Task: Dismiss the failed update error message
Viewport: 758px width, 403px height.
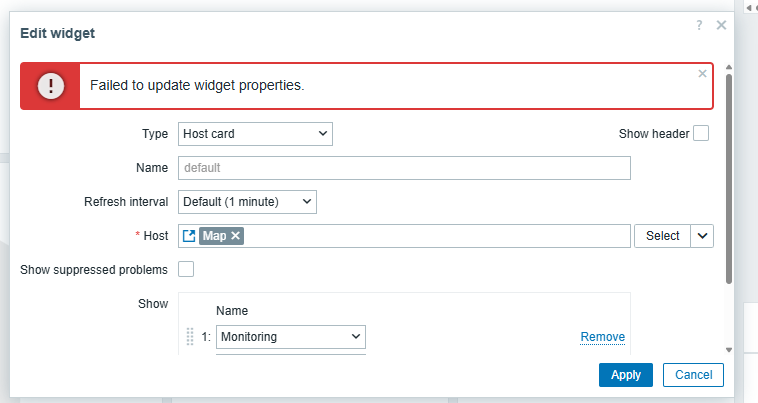Action: [702, 73]
